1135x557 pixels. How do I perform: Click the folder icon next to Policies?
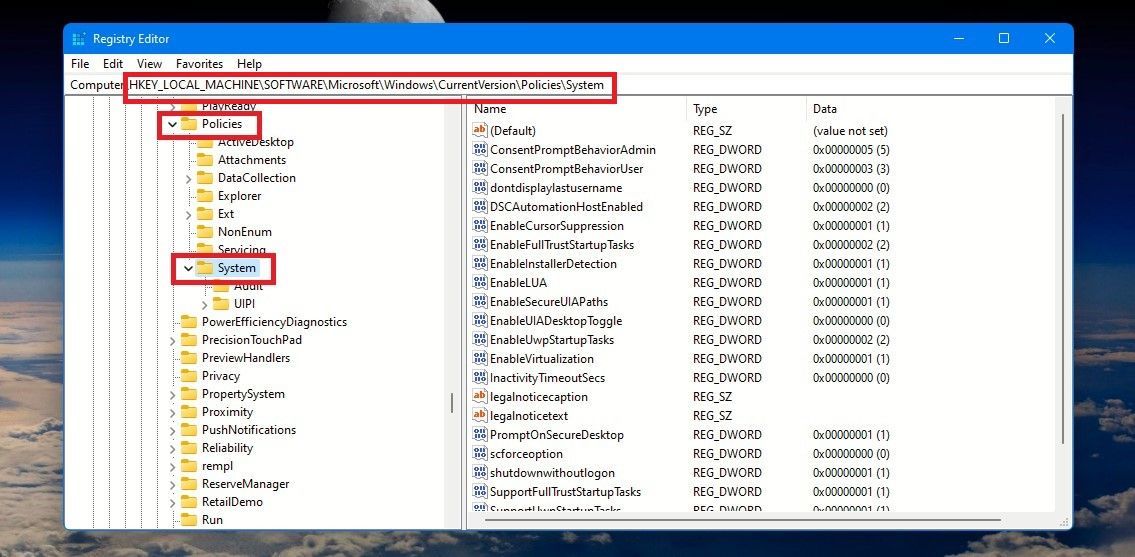tap(189, 124)
